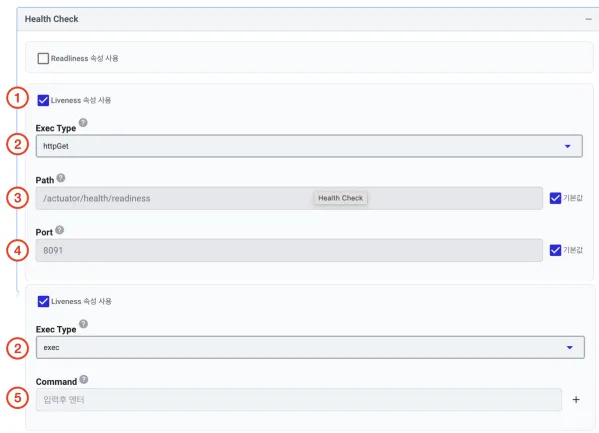Click the help icon beside Command label

pyautogui.click(x=84, y=379)
